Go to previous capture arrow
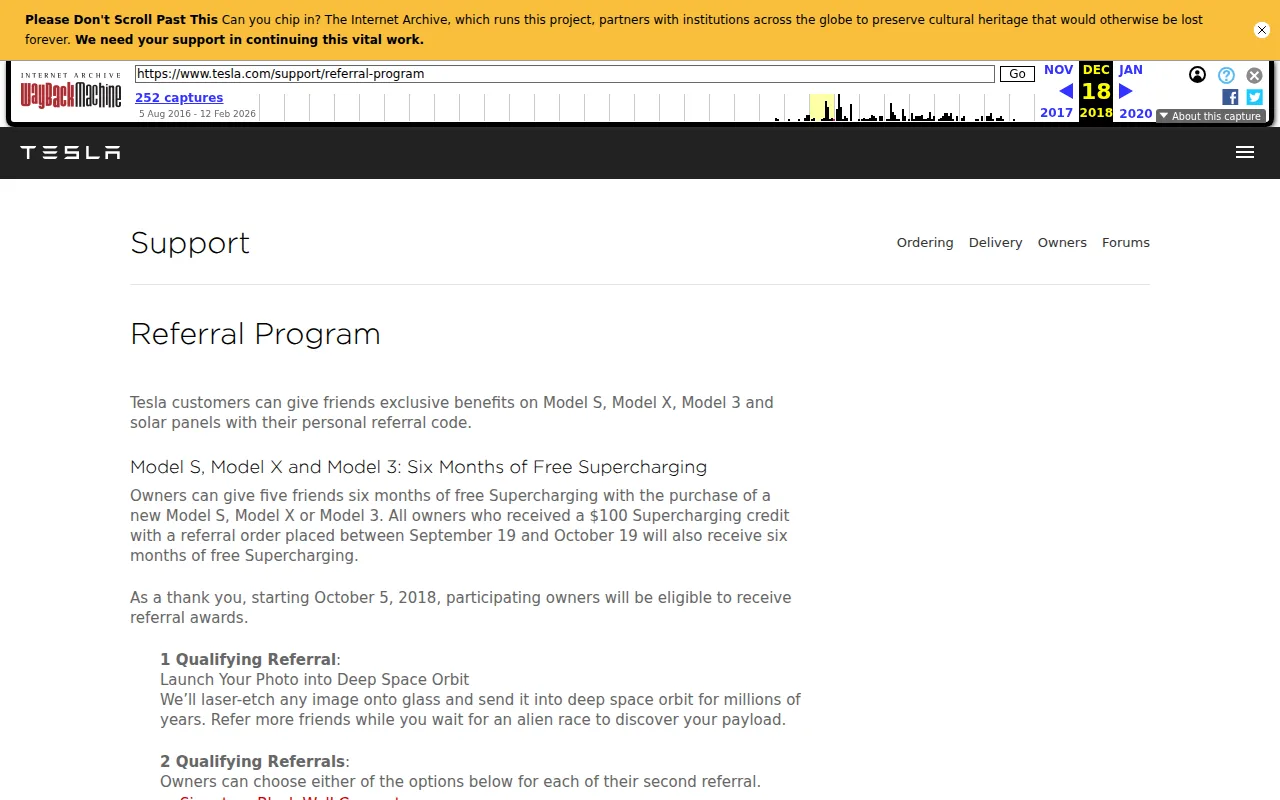Image resolution: width=1280 pixels, height=800 pixels. click(1066, 91)
